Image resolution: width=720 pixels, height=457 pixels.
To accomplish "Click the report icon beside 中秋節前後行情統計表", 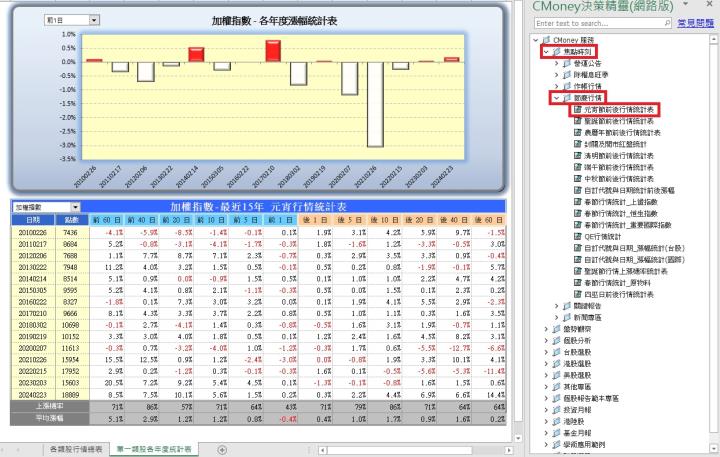I will tap(578, 179).
